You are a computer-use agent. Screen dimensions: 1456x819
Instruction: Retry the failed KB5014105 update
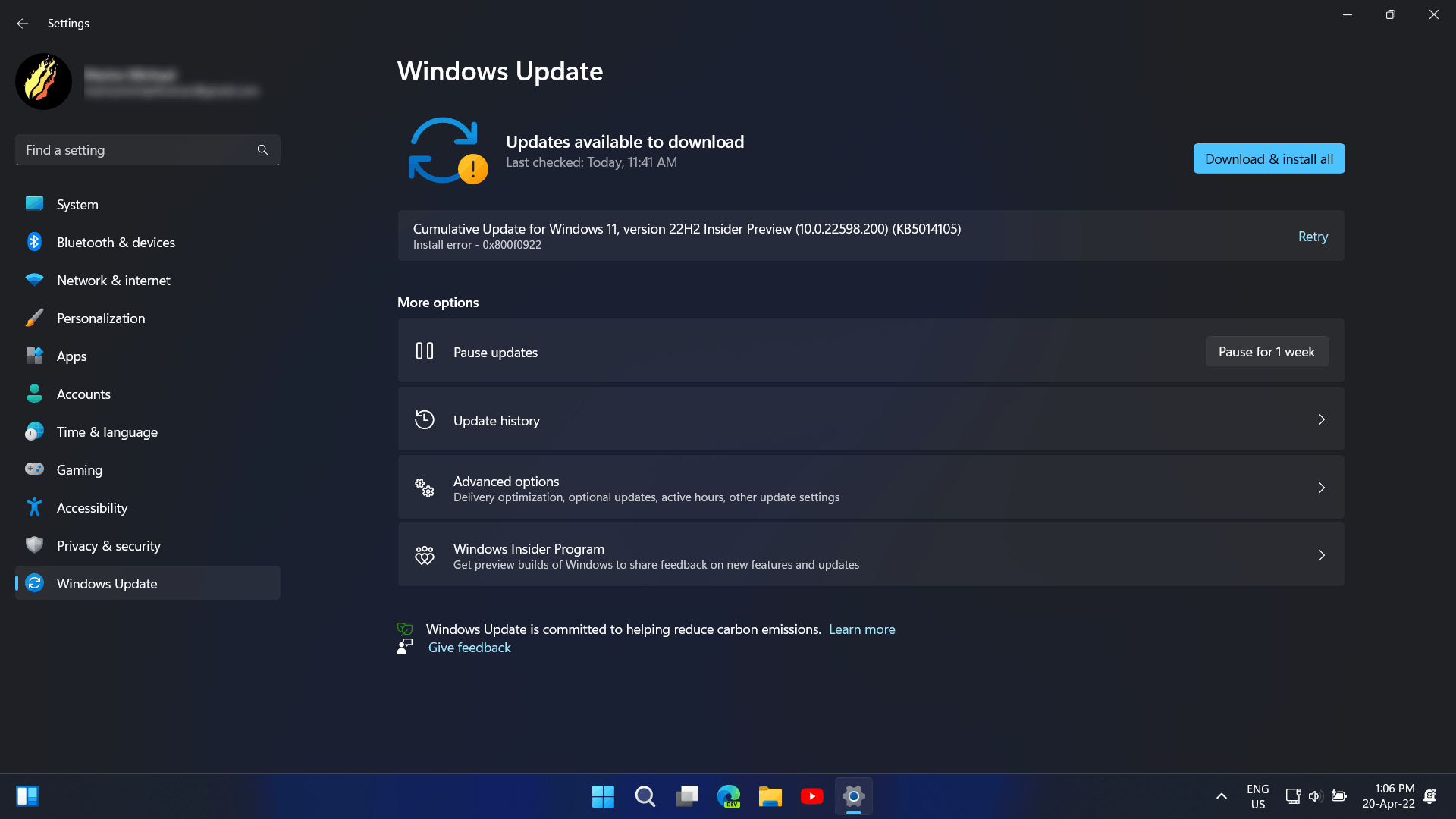(x=1313, y=237)
